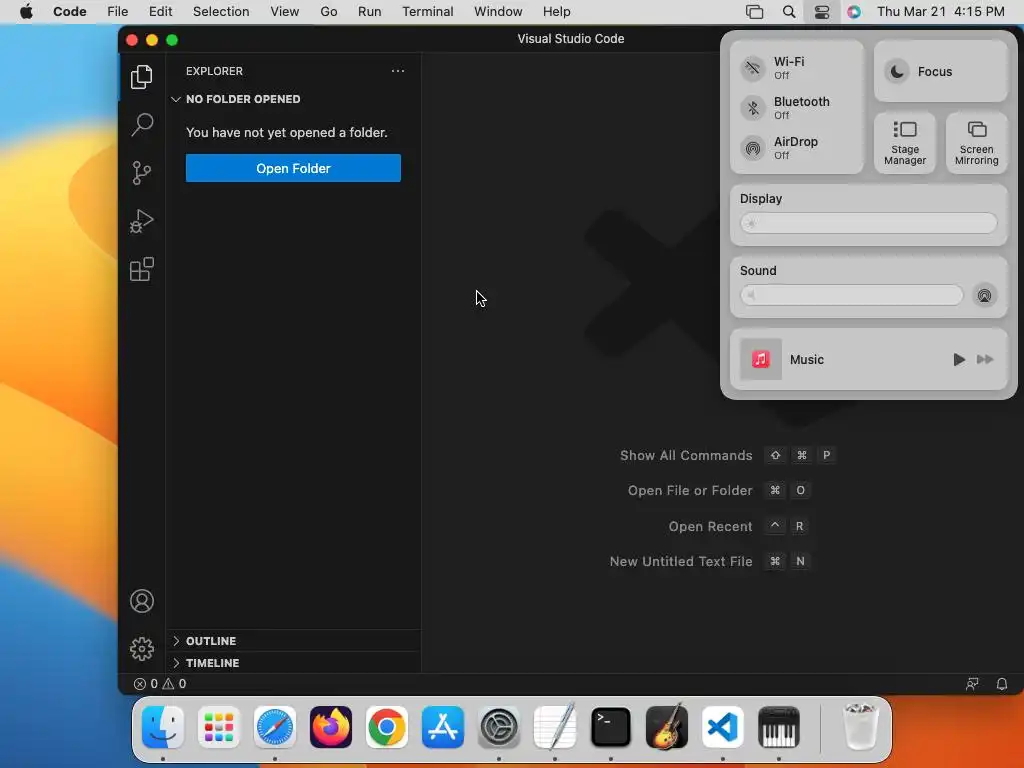Click the Open Folder button
Image resolution: width=1024 pixels, height=768 pixels.
[293, 168]
